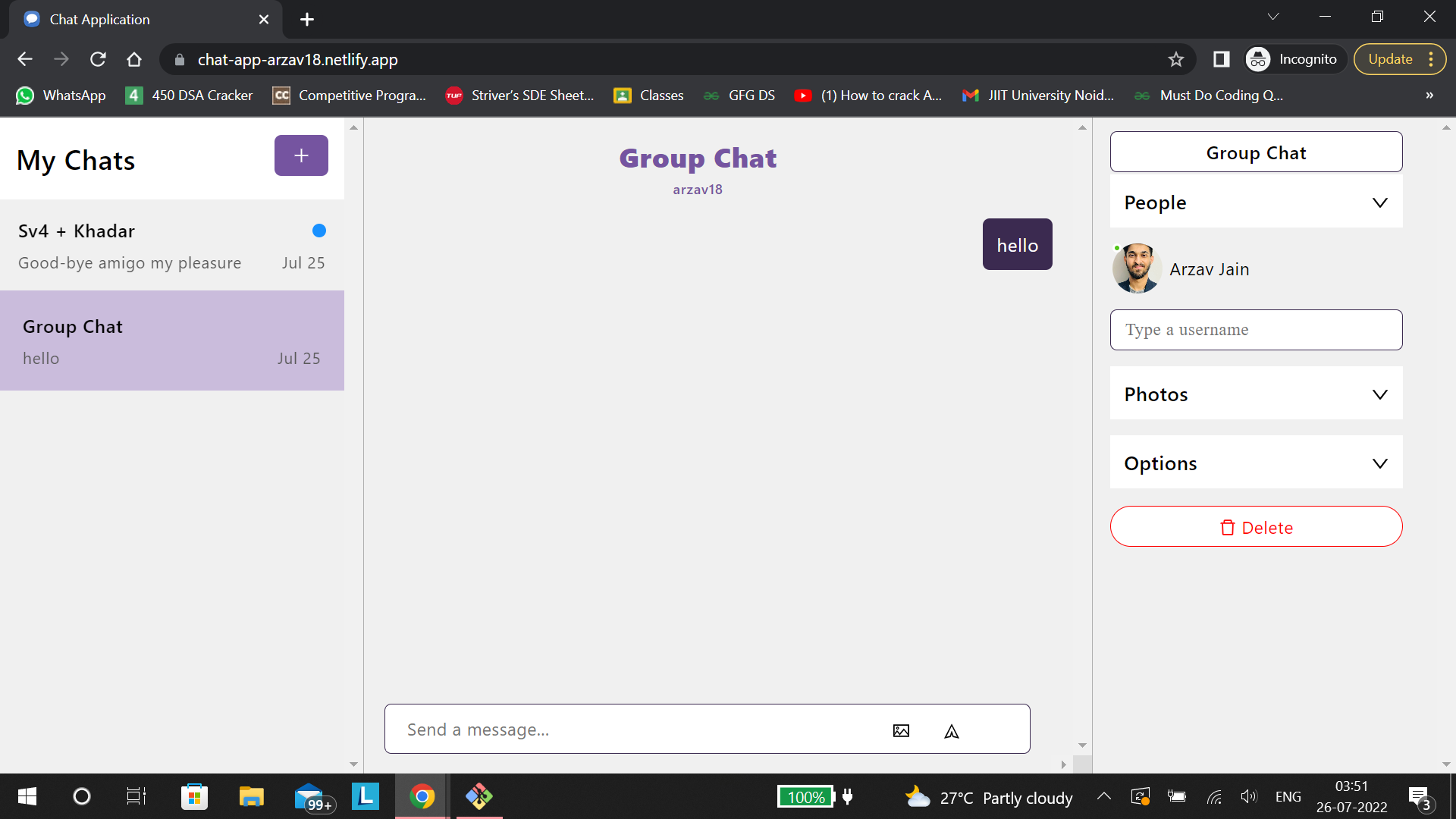Open the image attachment picker in the message bar
This screenshot has height=819, width=1456.
tap(901, 730)
